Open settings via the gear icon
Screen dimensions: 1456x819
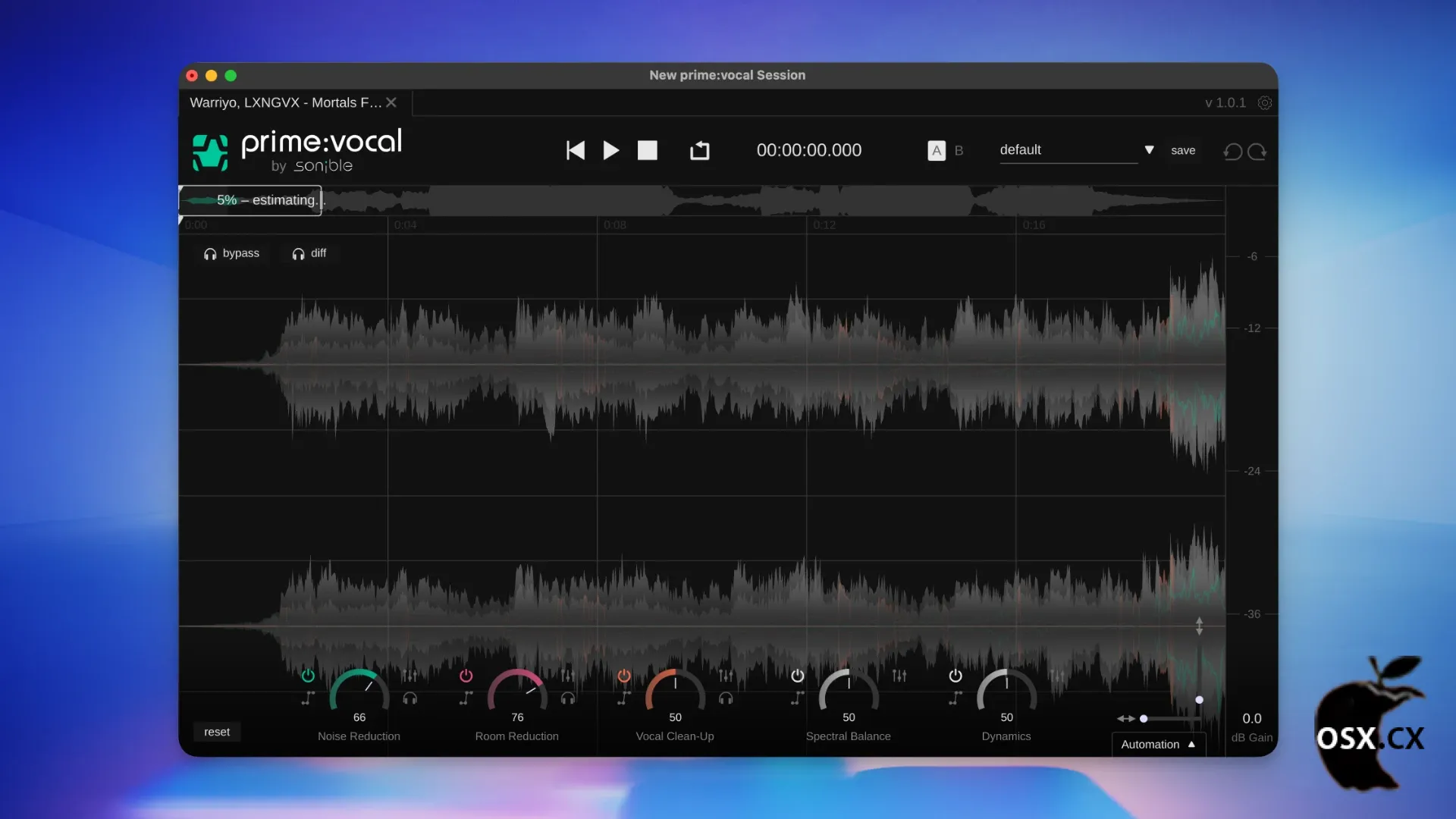1265,102
